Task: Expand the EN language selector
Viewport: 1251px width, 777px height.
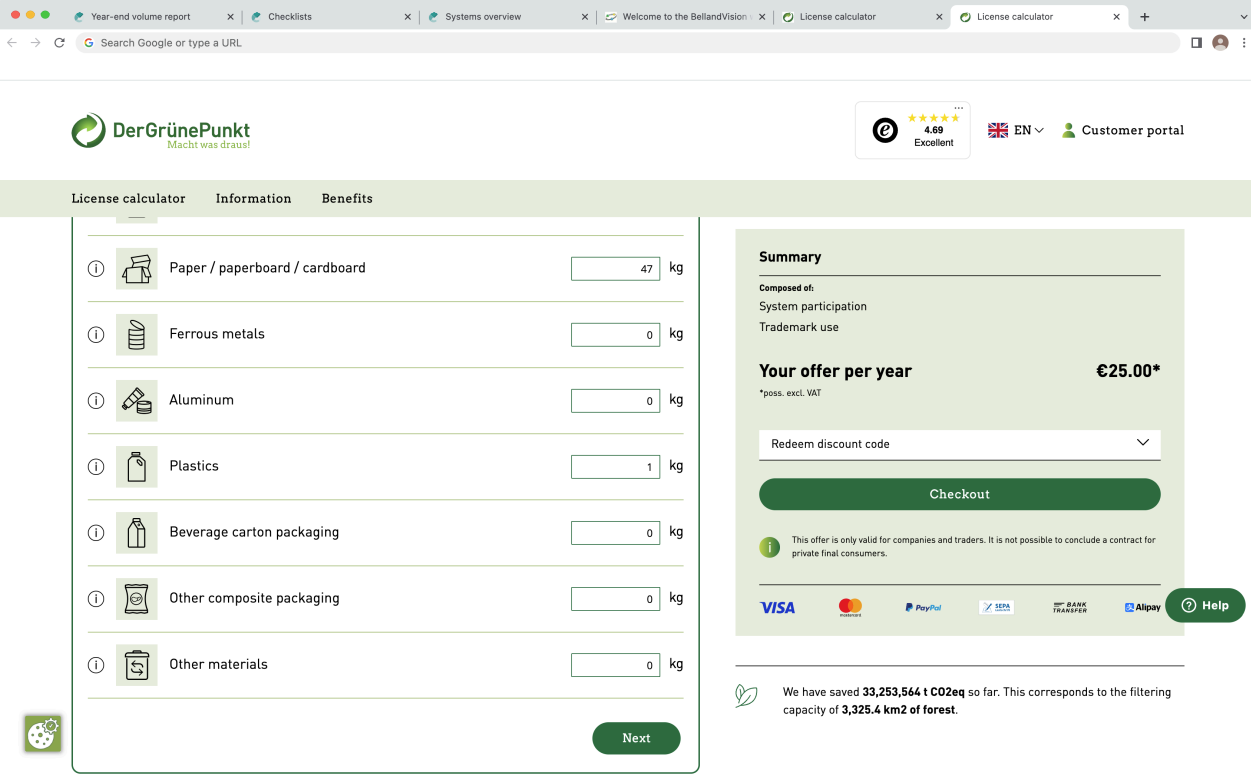Action: pos(1016,131)
